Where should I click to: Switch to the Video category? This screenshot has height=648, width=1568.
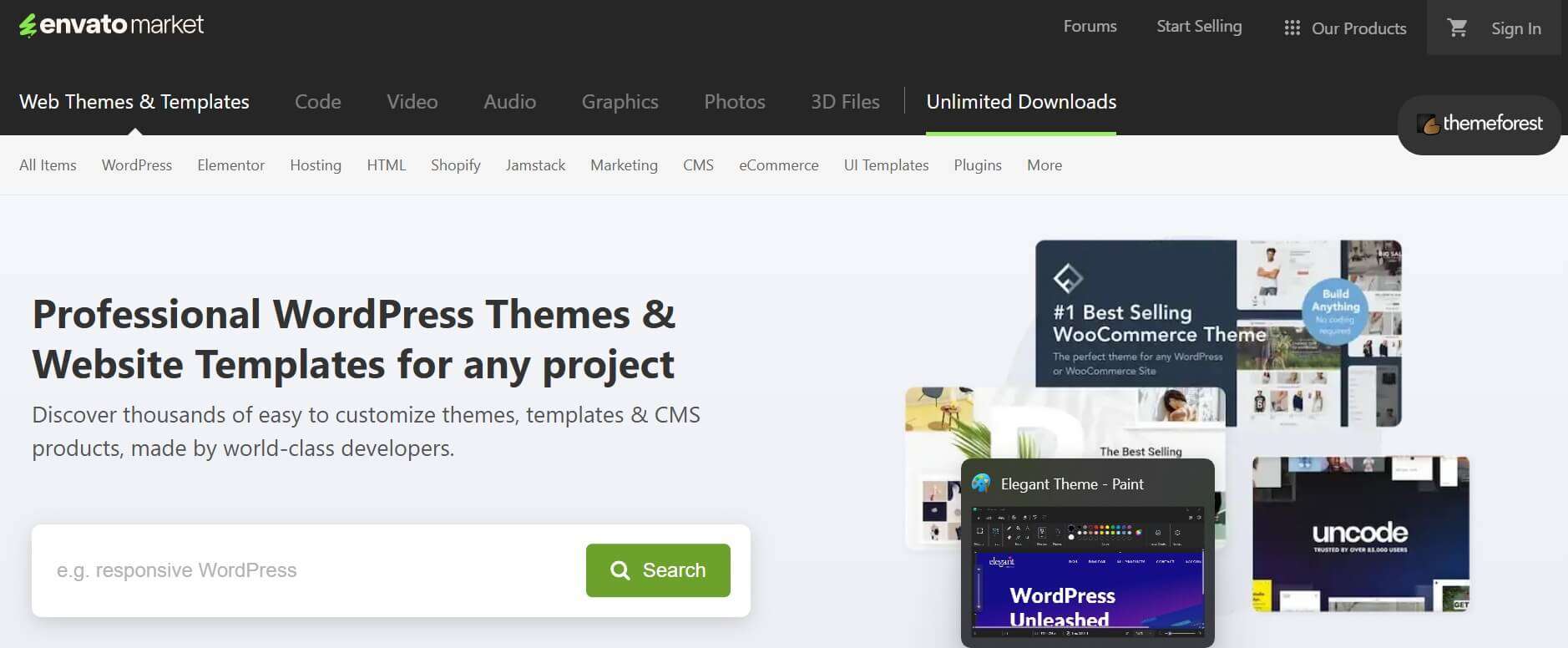click(x=412, y=102)
